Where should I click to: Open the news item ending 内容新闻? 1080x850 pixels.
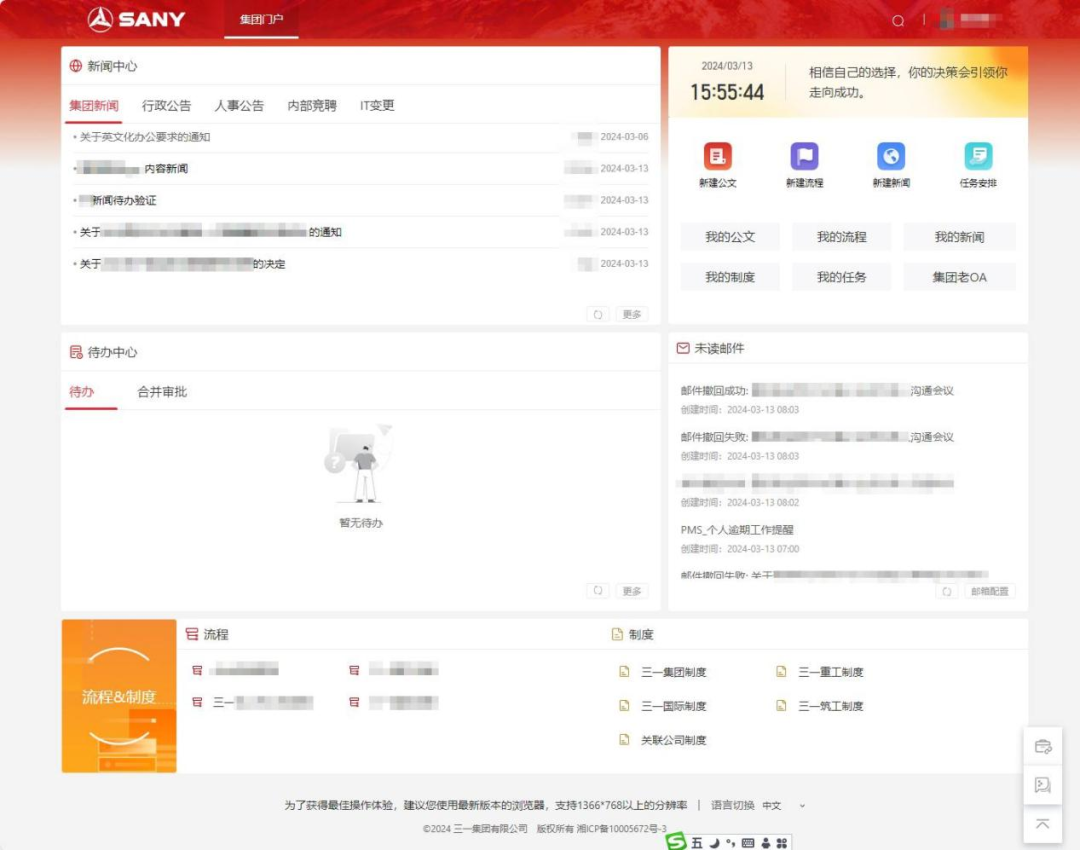point(133,169)
